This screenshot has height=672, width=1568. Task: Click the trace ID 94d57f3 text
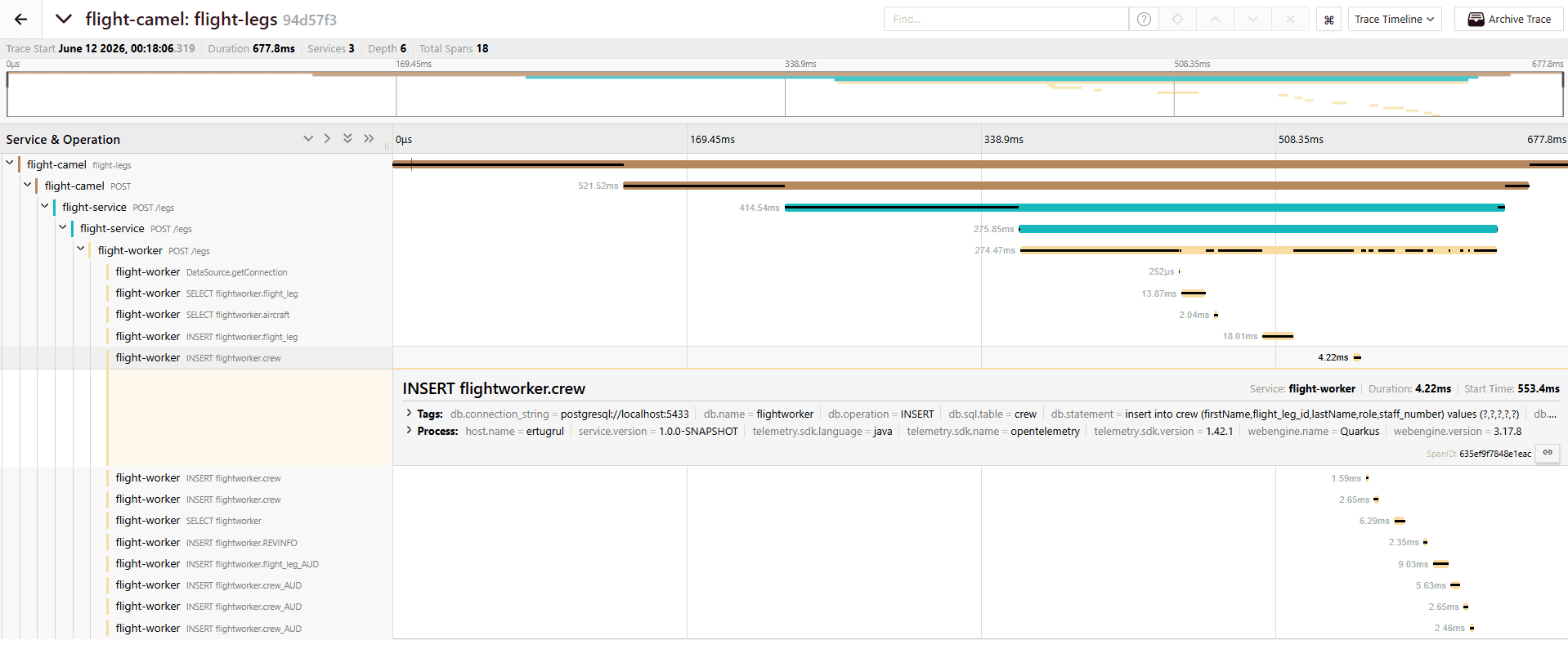coord(310,20)
